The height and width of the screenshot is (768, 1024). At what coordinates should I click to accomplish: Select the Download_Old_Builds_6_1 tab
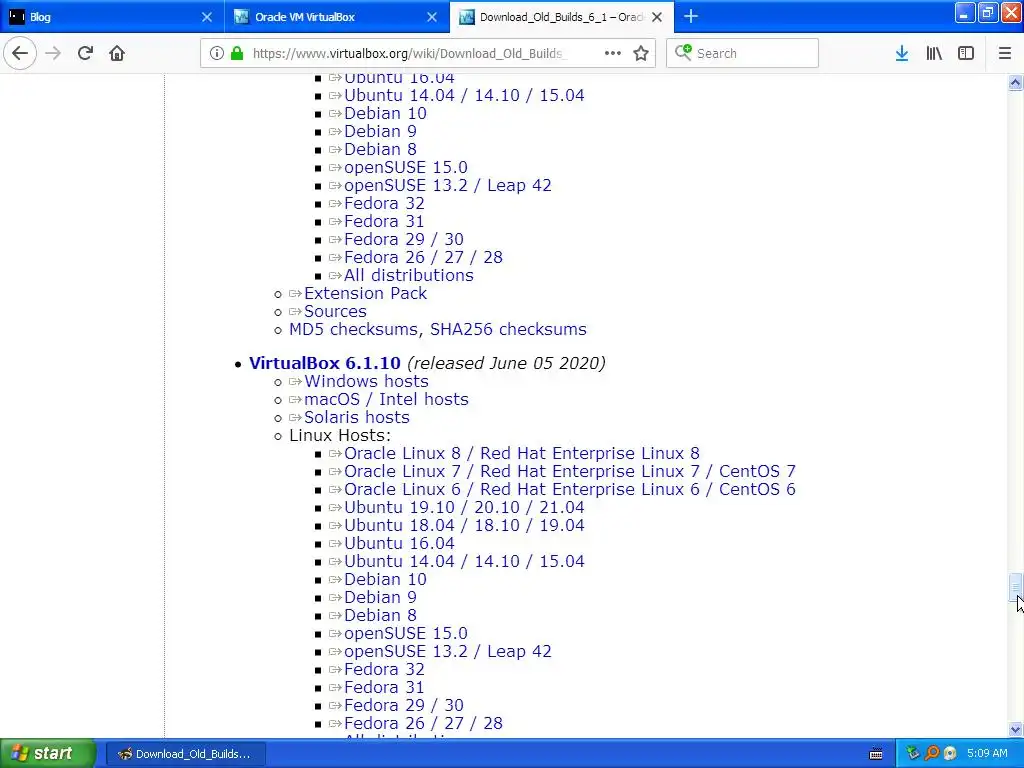click(562, 17)
